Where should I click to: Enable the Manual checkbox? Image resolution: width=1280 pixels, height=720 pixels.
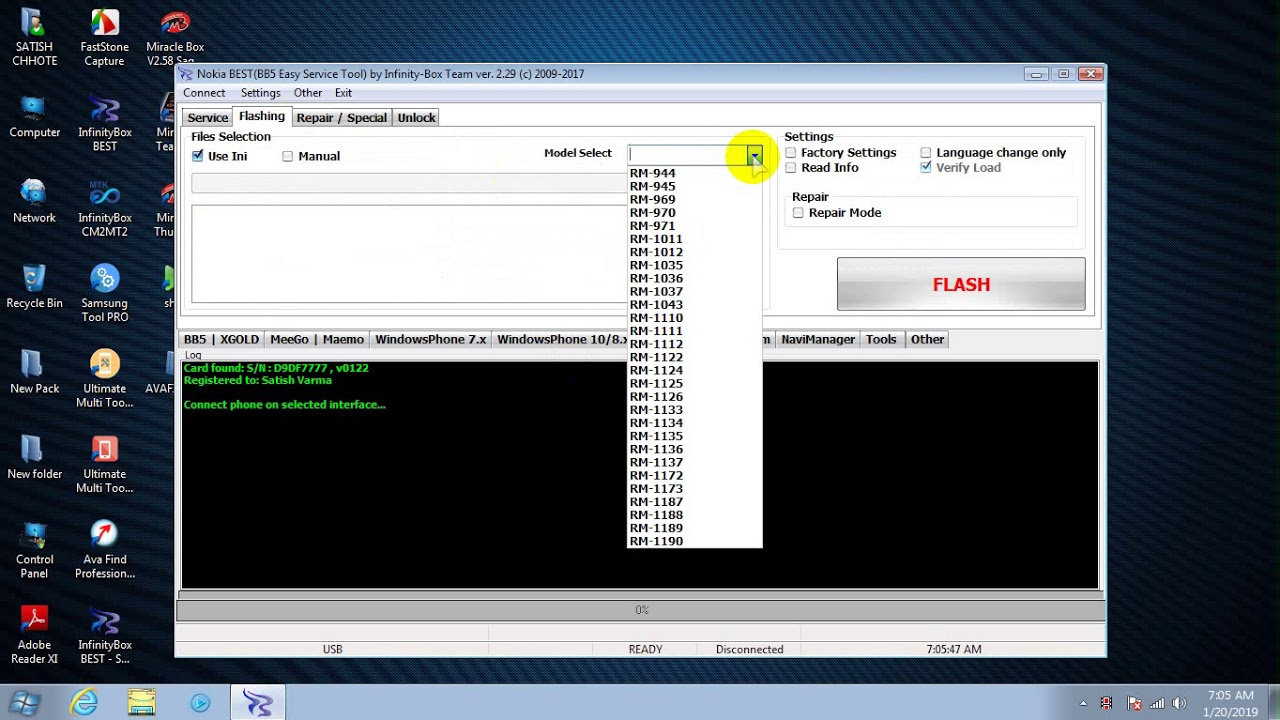coord(288,156)
